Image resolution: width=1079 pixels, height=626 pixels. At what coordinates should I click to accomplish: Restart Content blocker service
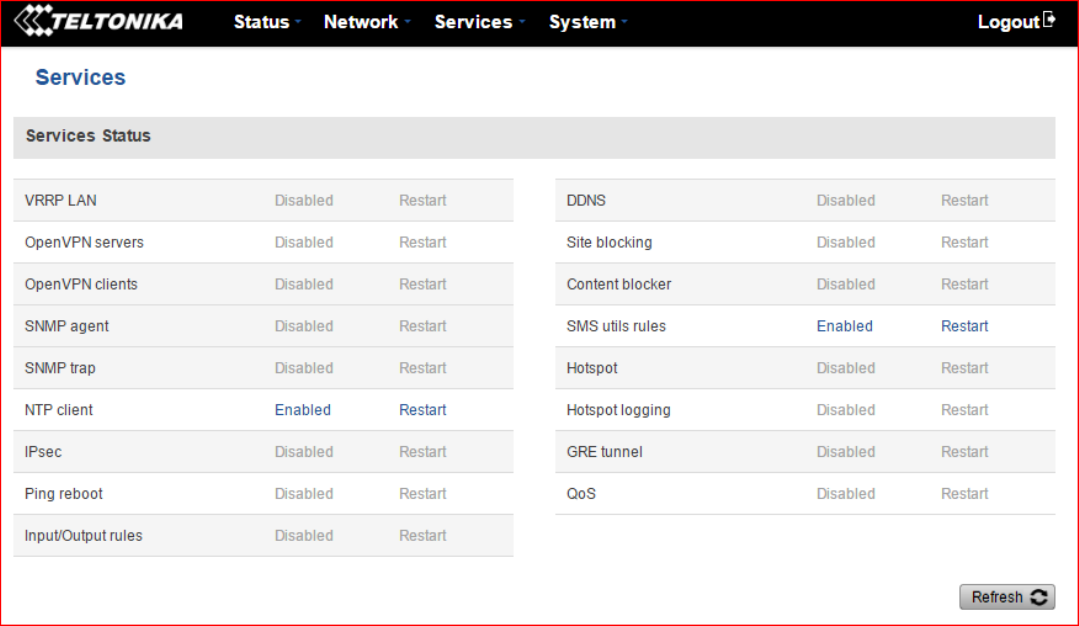[964, 284]
